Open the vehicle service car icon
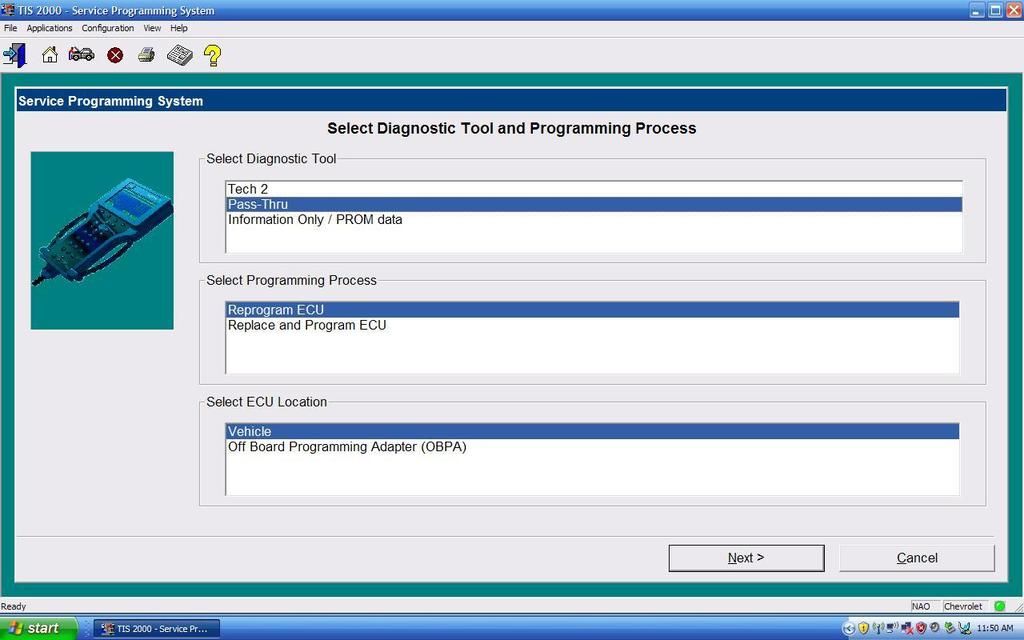Viewport: 1024px width, 640px height. (81, 55)
